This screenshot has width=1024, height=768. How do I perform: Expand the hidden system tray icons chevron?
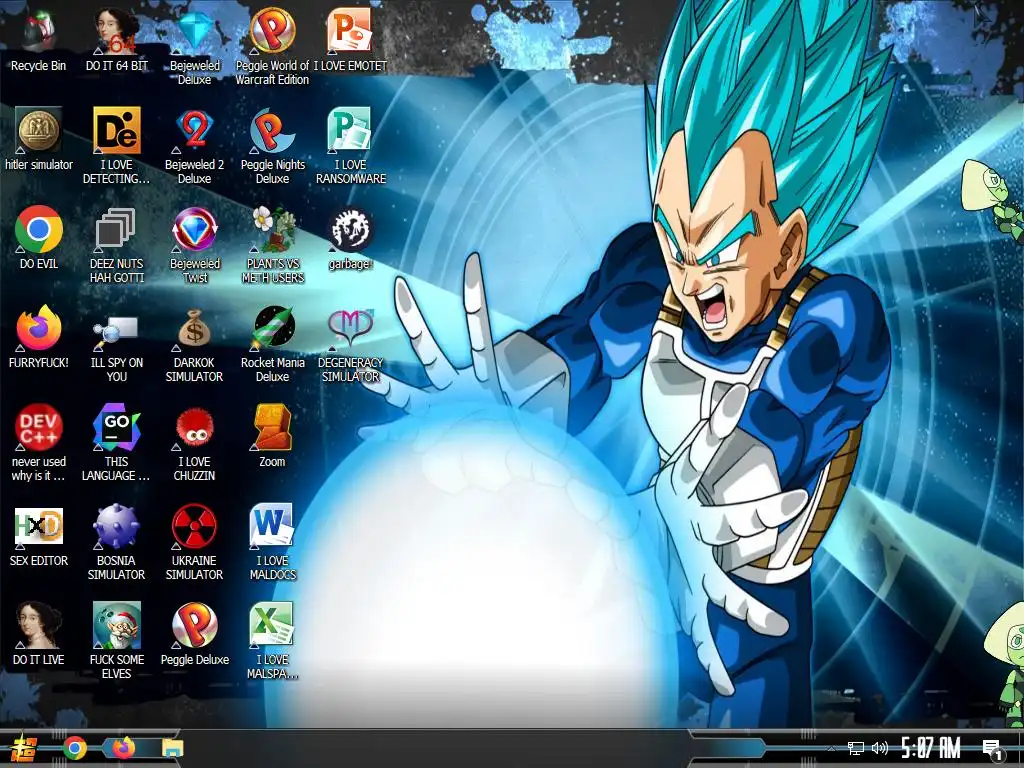pos(831,748)
